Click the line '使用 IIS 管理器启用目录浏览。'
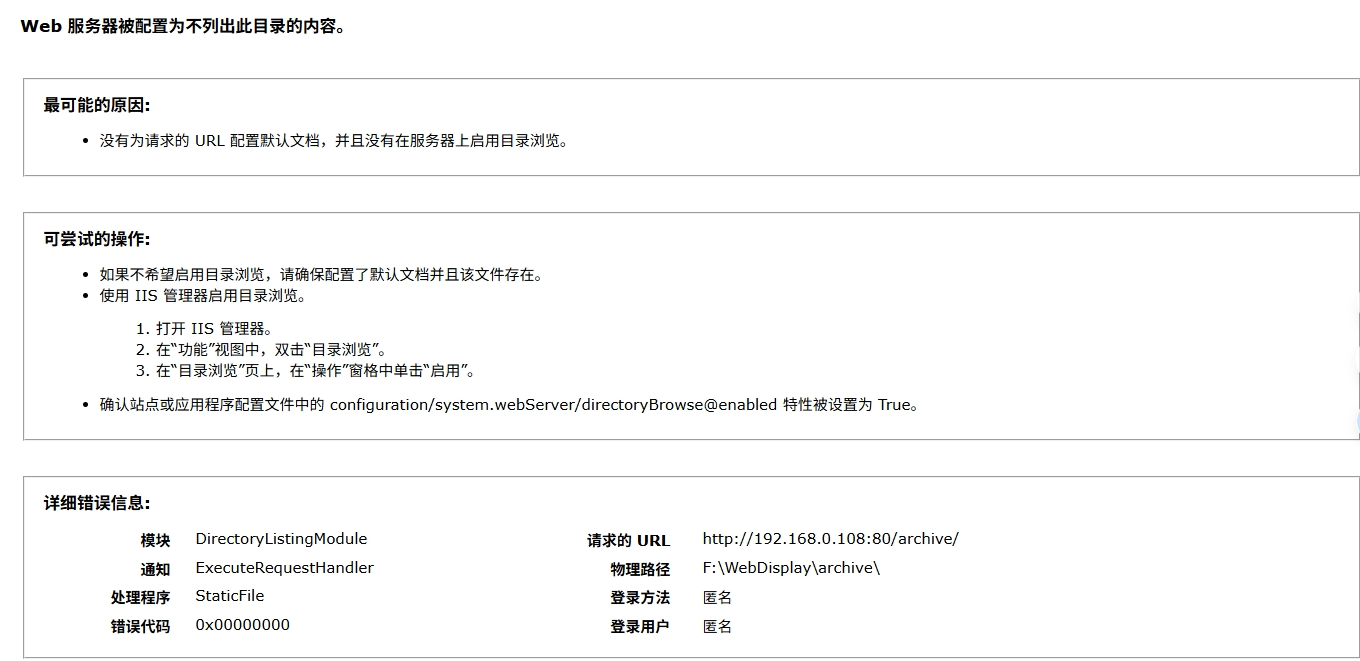Screen dimensions: 1360x661 coord(203,296)
